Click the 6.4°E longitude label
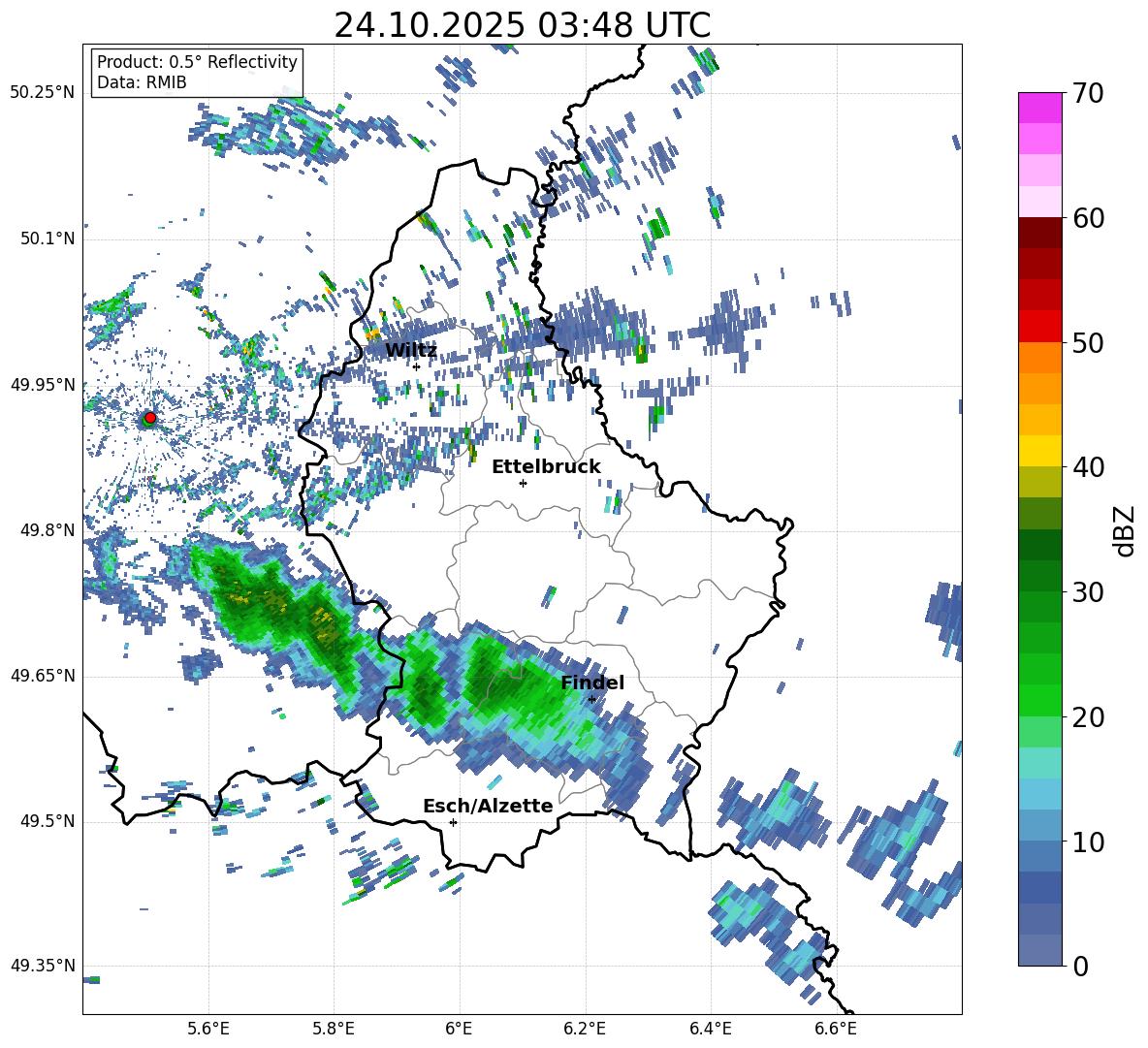Image resolution: width=1148 pixels, height=1048 pixels. pyautogui.click(x=710, y=1029)
